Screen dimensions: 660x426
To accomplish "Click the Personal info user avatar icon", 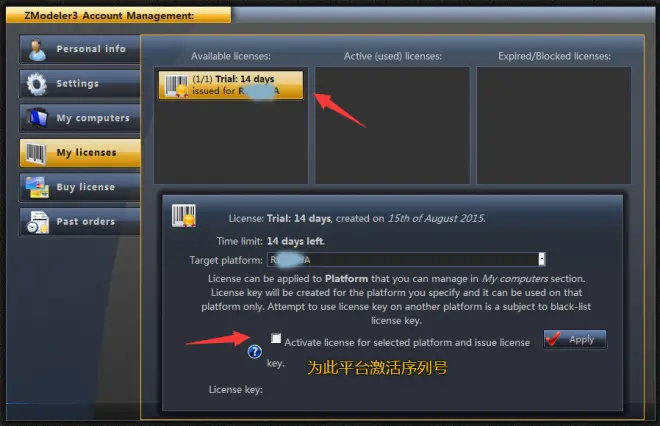I will [37, 49].
